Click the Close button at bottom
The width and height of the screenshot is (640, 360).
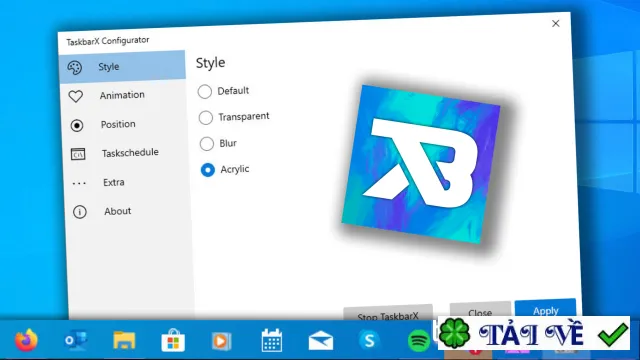[x=480, y=311]
